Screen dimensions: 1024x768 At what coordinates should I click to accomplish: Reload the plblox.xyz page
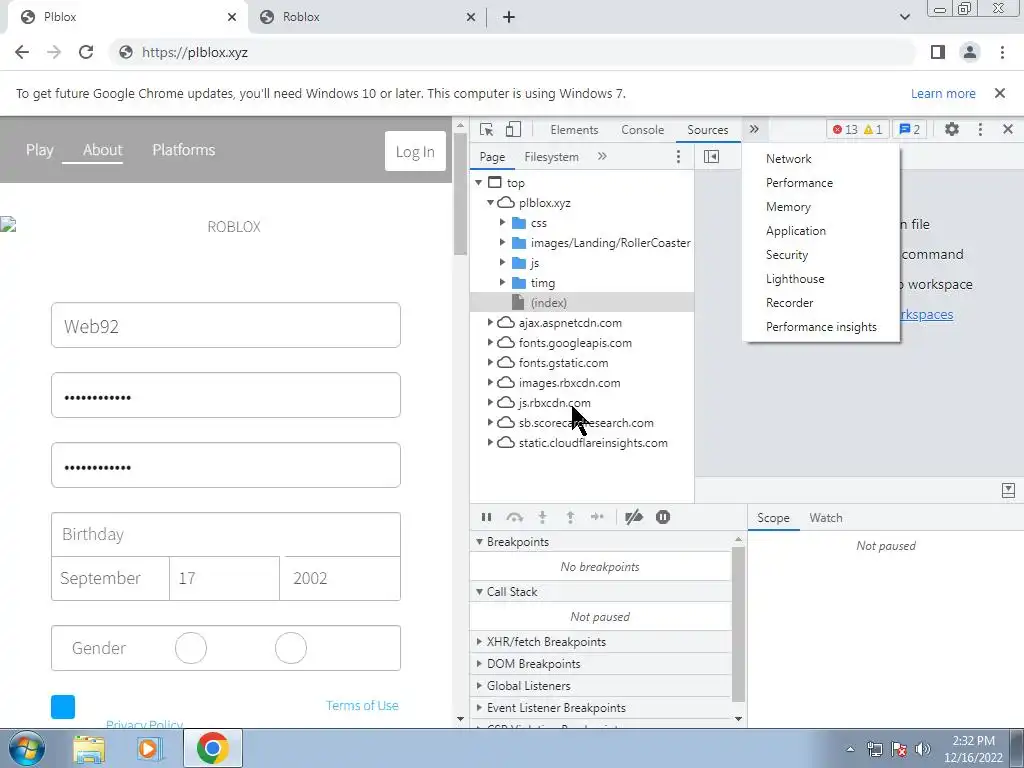click(x=86, y=52)
